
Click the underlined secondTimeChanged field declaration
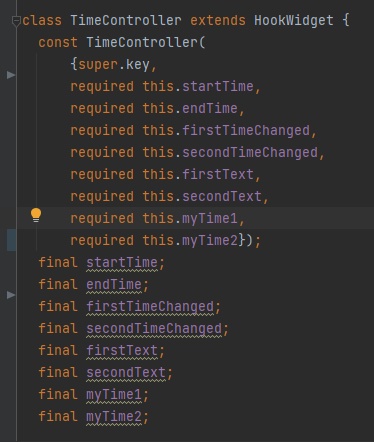click(x=154, y=329)
